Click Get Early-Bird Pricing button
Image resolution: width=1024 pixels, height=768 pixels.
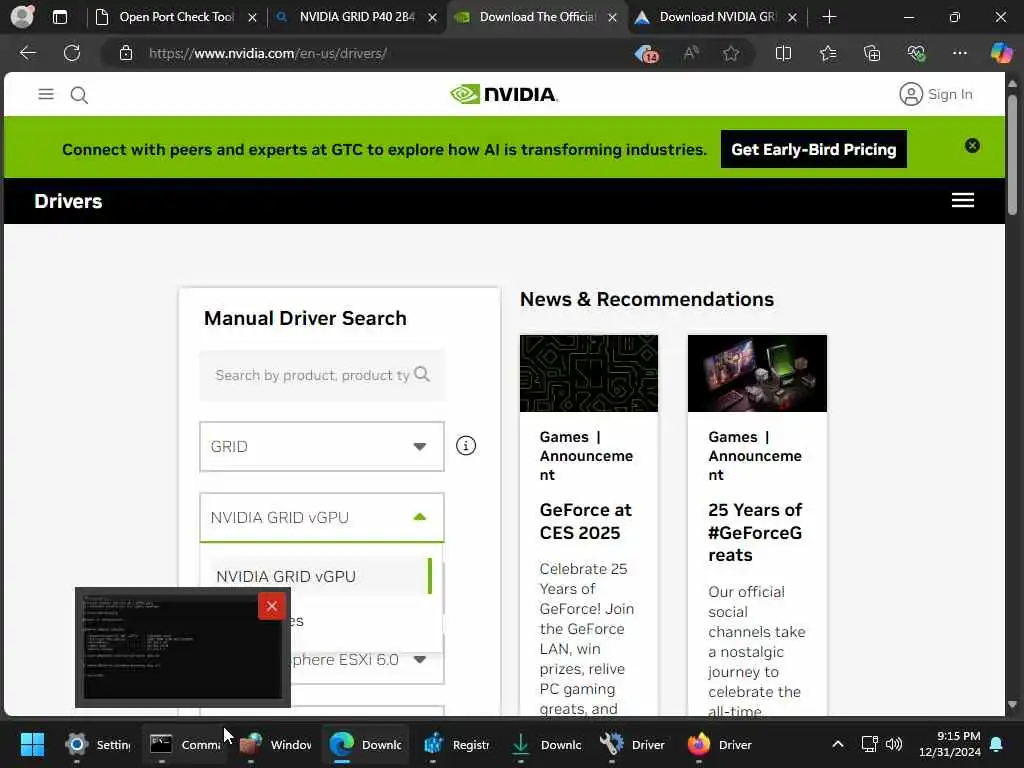tap(813, 150)
